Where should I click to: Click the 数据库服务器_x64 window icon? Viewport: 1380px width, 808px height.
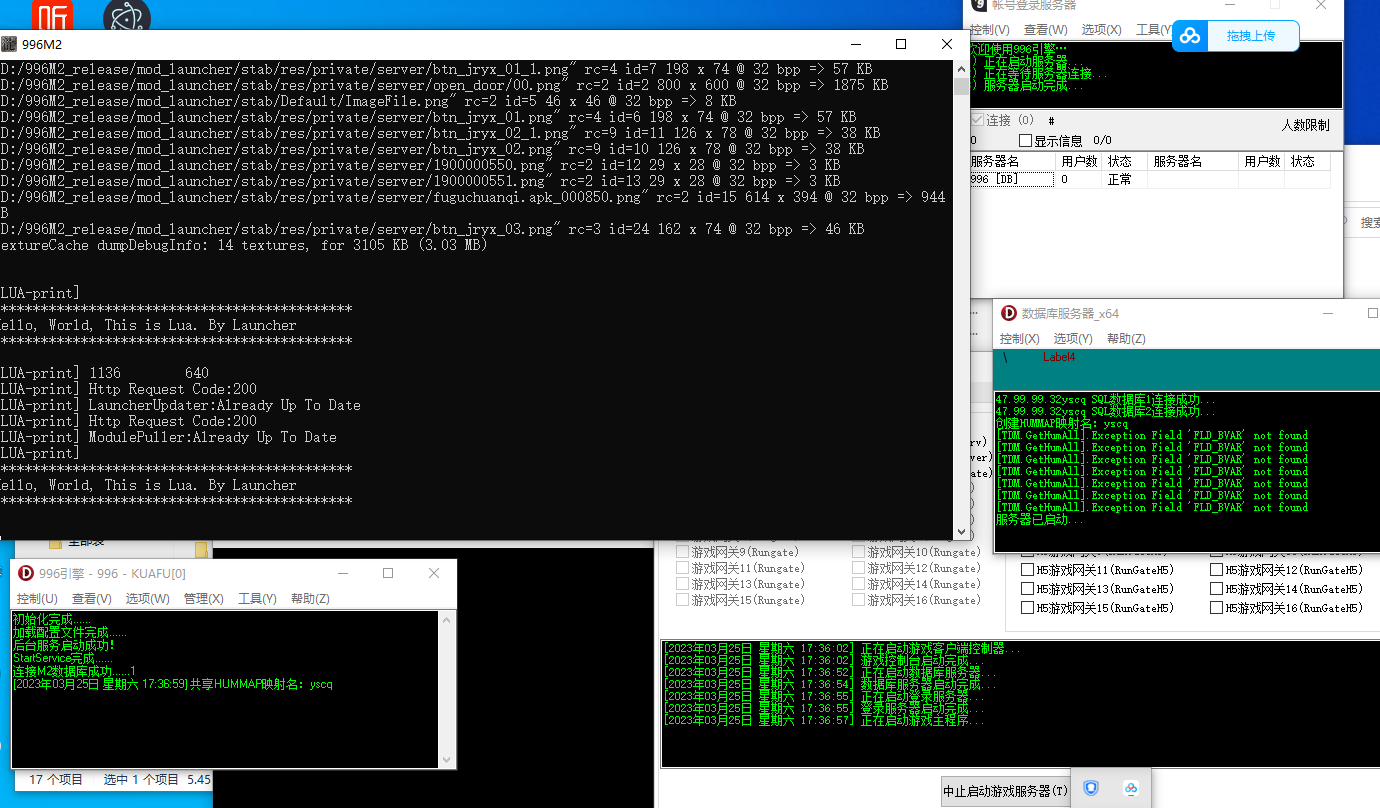pyautogui.click(x=1007, y=313)
